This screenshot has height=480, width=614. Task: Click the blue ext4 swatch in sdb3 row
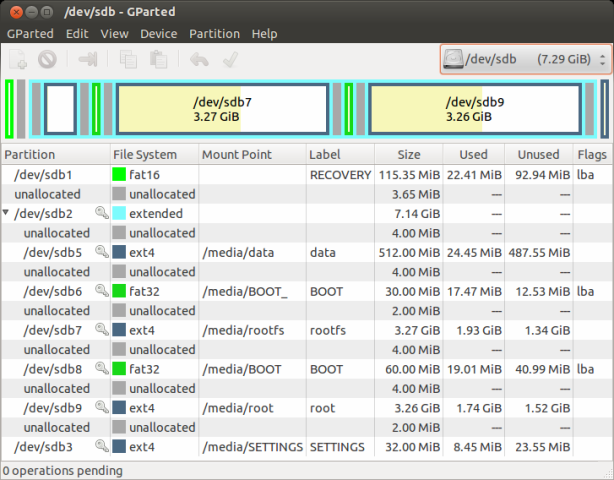tap(119, 446)
